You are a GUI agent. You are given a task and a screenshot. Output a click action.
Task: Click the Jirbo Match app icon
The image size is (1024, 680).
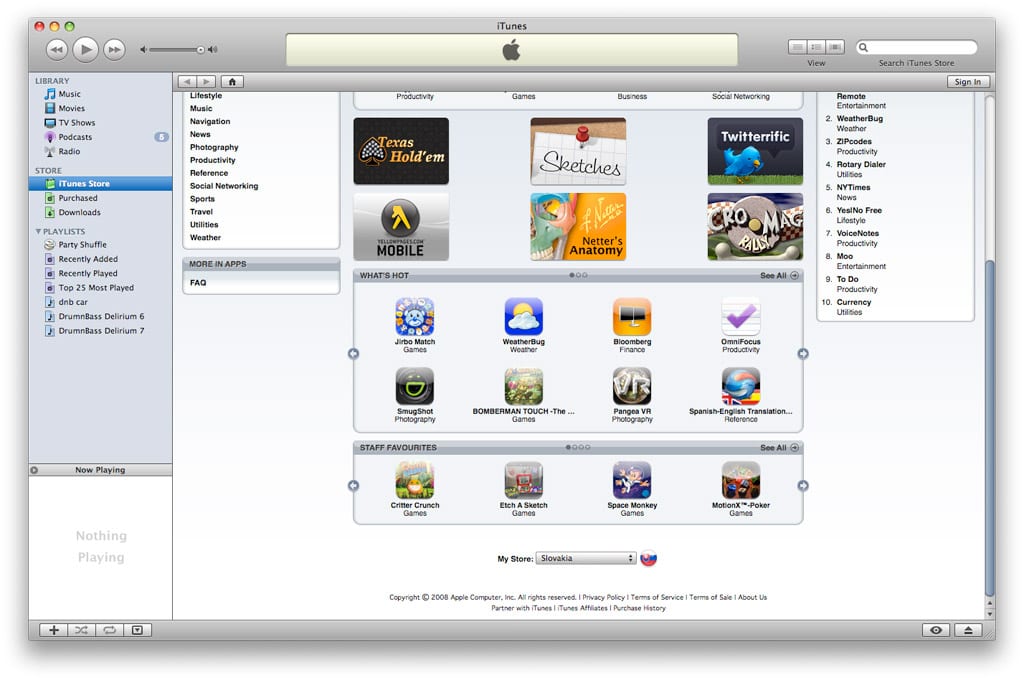(x=415, y=317)
